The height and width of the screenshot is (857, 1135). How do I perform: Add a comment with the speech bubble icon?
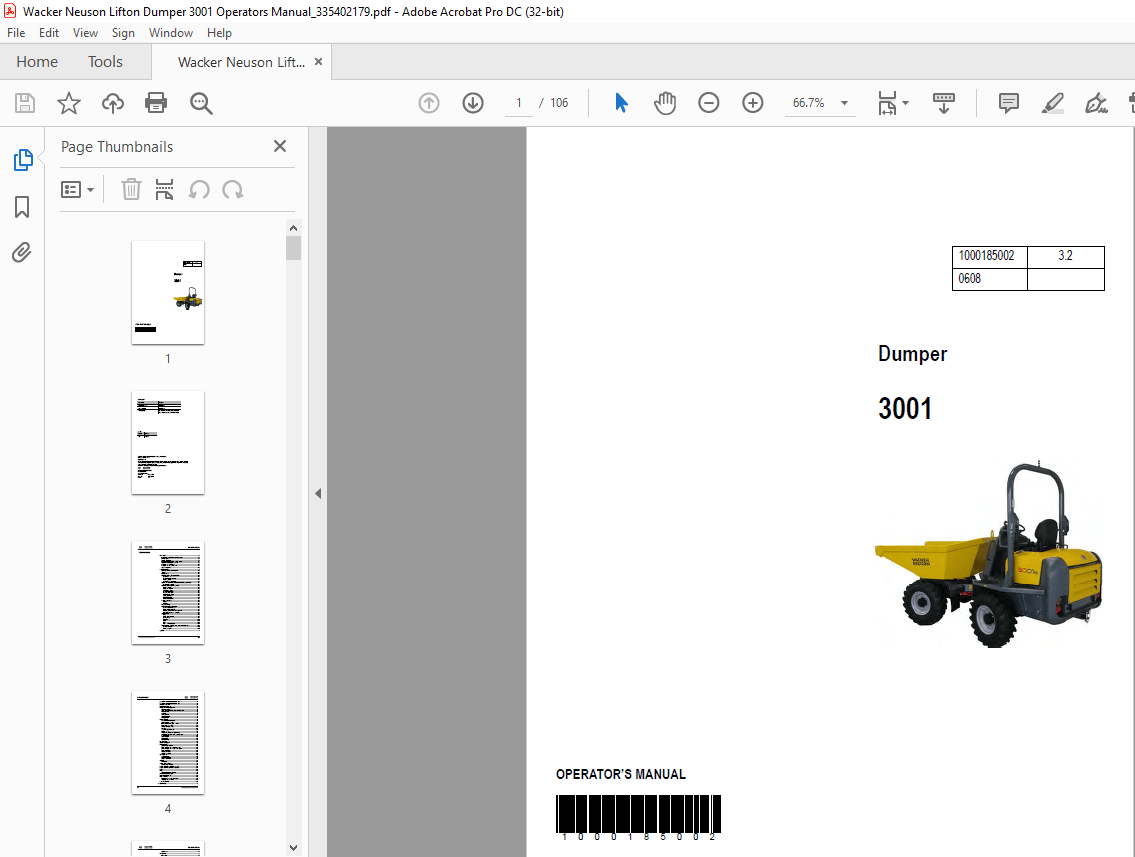(x=1008, y=103)
